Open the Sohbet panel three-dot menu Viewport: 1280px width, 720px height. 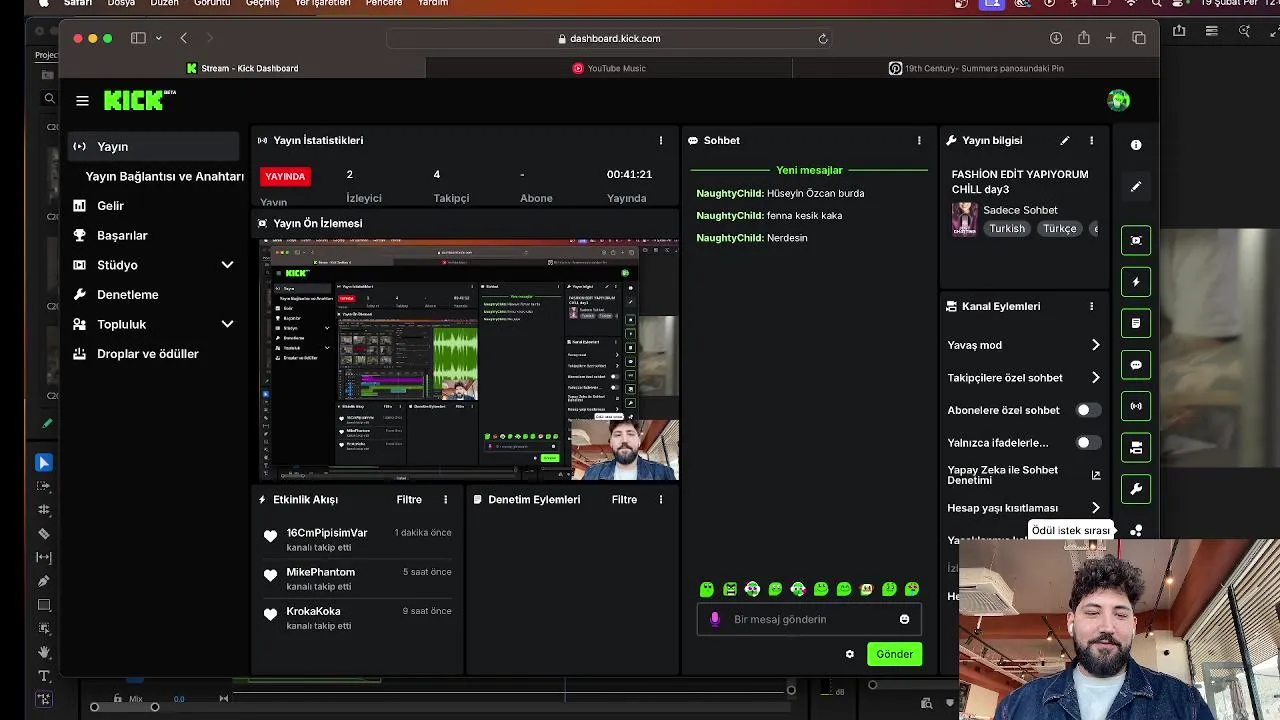919,141
